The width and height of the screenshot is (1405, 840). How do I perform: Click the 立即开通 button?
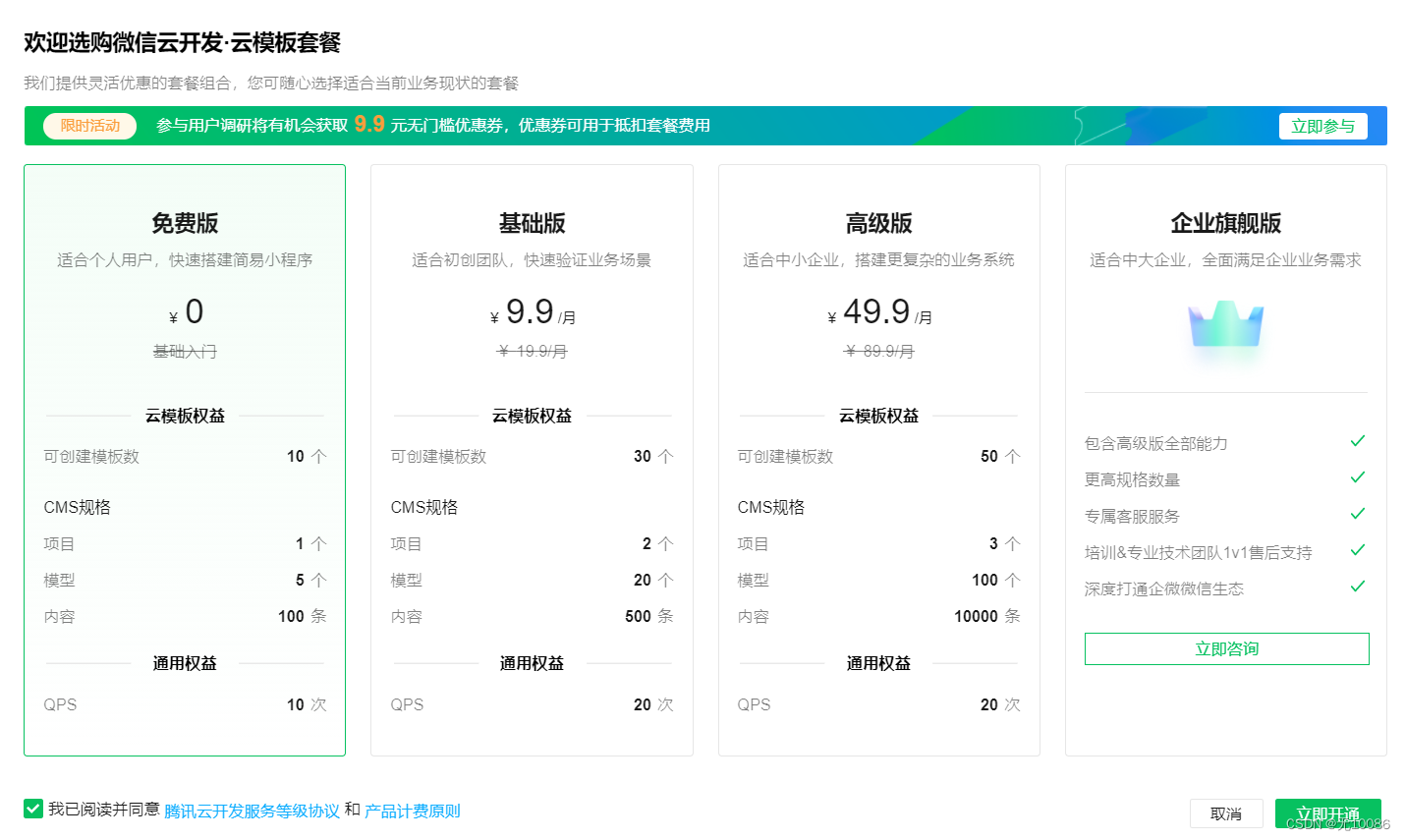coord(1327,813)
